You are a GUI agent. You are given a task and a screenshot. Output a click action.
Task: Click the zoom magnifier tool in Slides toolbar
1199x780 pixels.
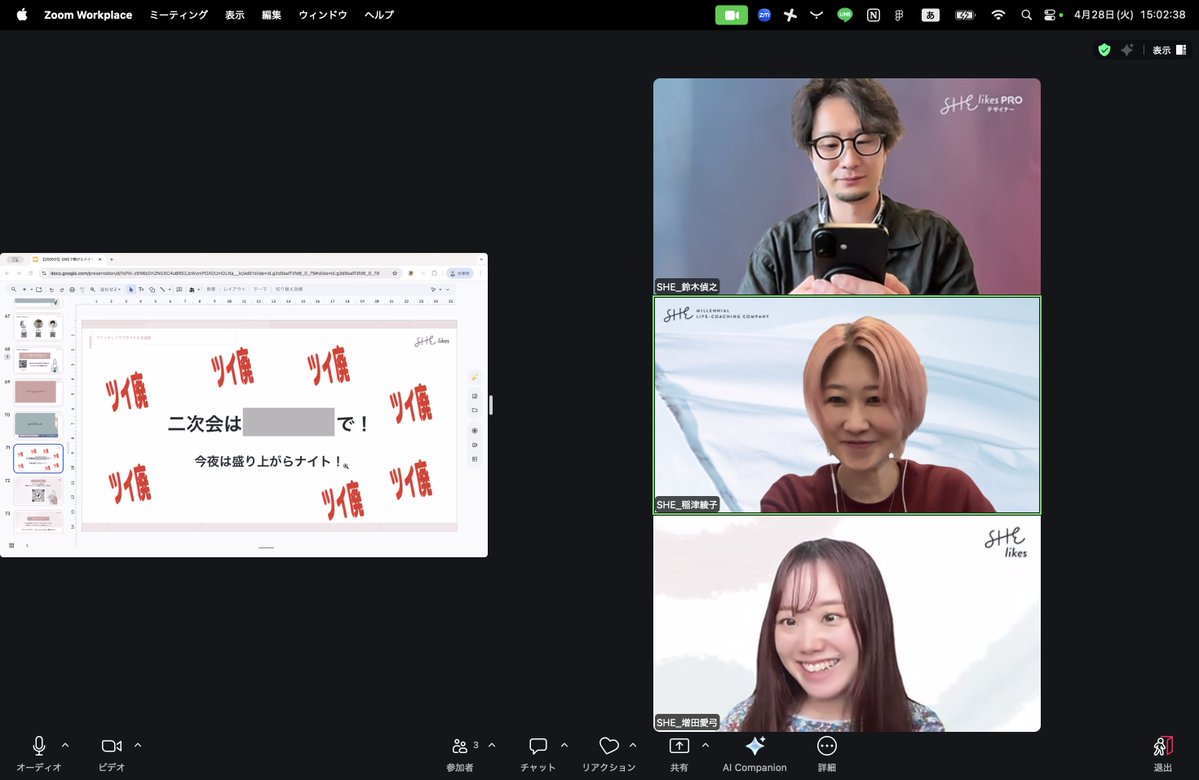[x=93, y=289]
